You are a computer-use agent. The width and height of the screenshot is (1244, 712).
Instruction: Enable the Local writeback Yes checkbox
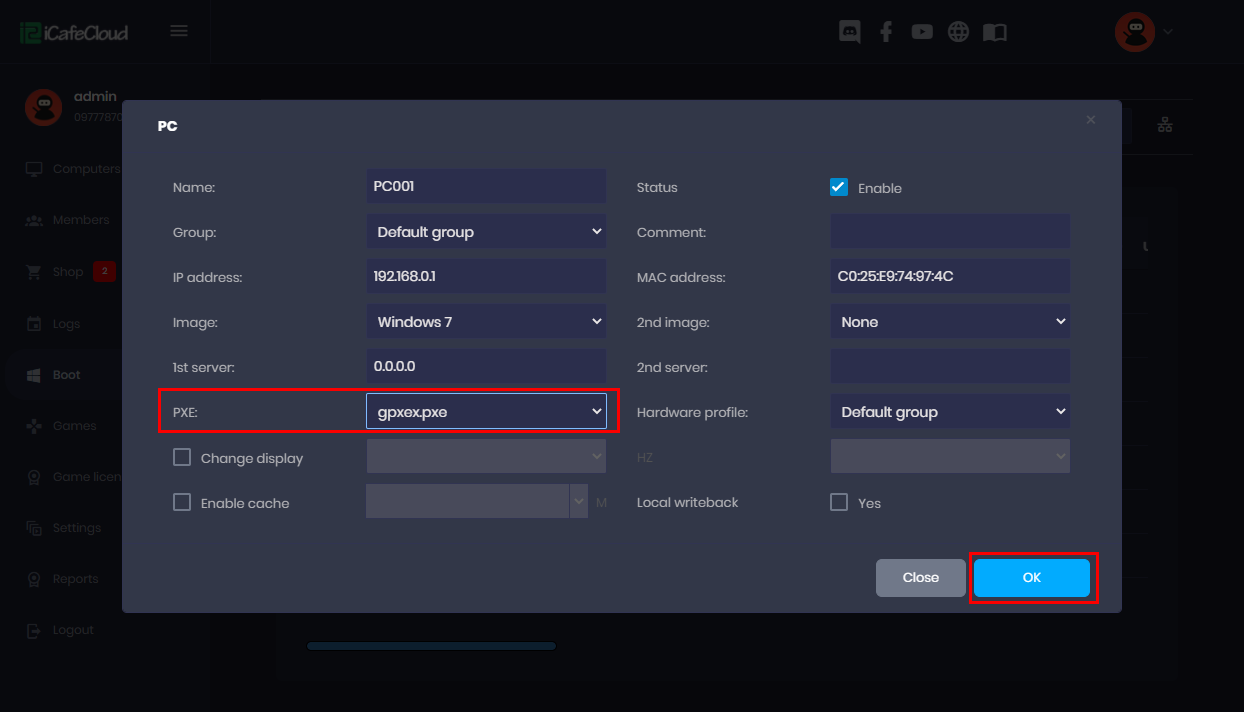click(x=839, y=502)
